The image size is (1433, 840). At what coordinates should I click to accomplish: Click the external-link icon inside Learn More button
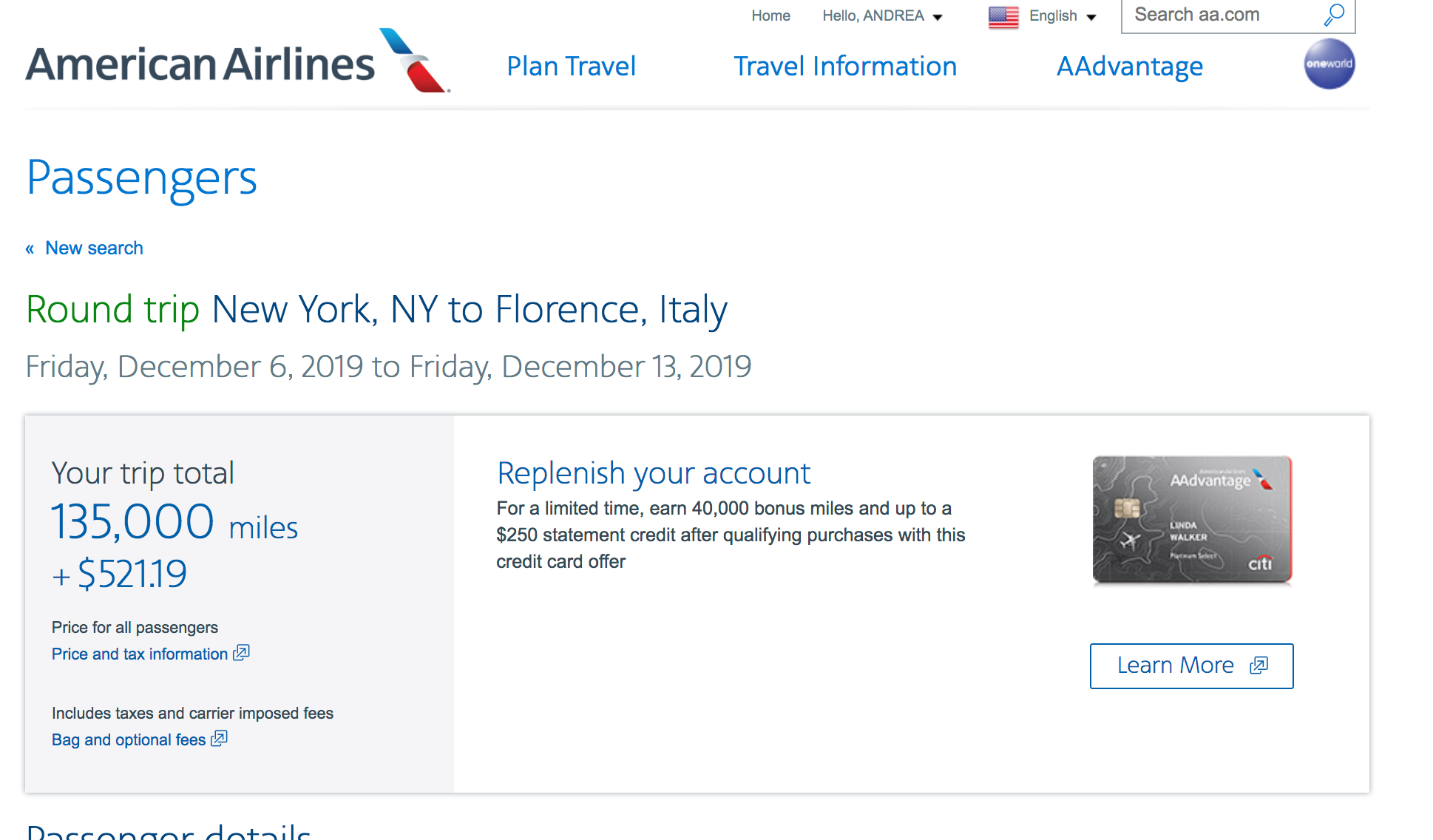click(1259, 665)
